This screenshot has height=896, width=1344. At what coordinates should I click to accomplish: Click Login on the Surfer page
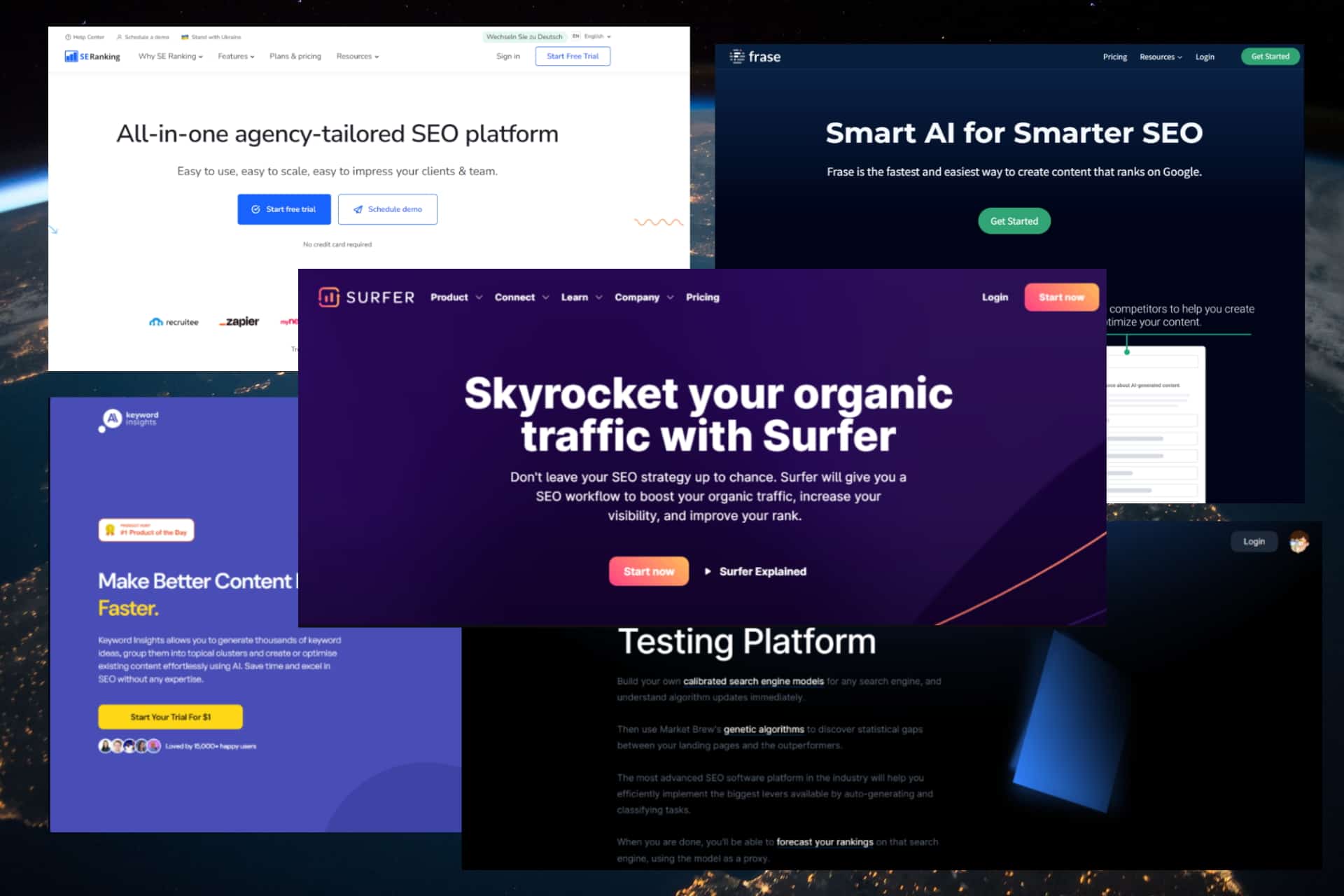pyautogui.click(x=995, y=297)
